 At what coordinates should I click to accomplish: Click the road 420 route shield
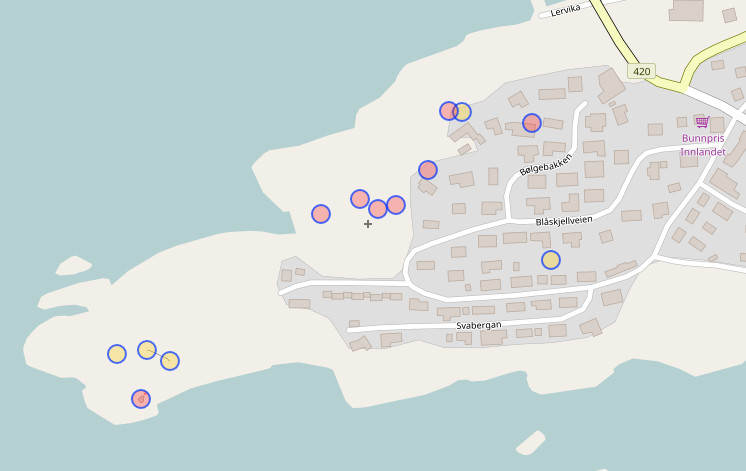(641, 71)
